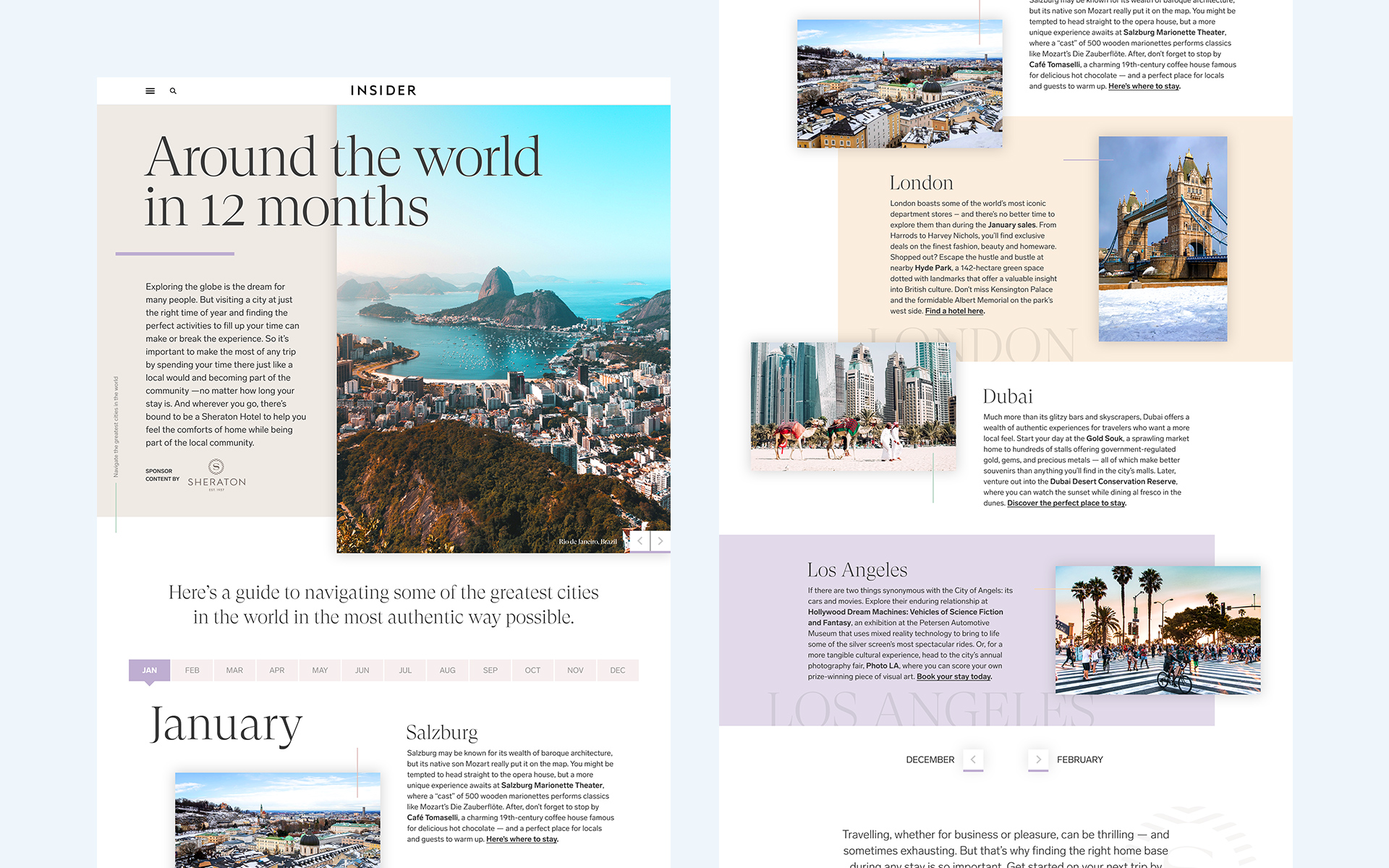Open lower Salzburg 'Here's where to stay' link
Viewport: 1389px width, 868px height.
tap(522, 839)
